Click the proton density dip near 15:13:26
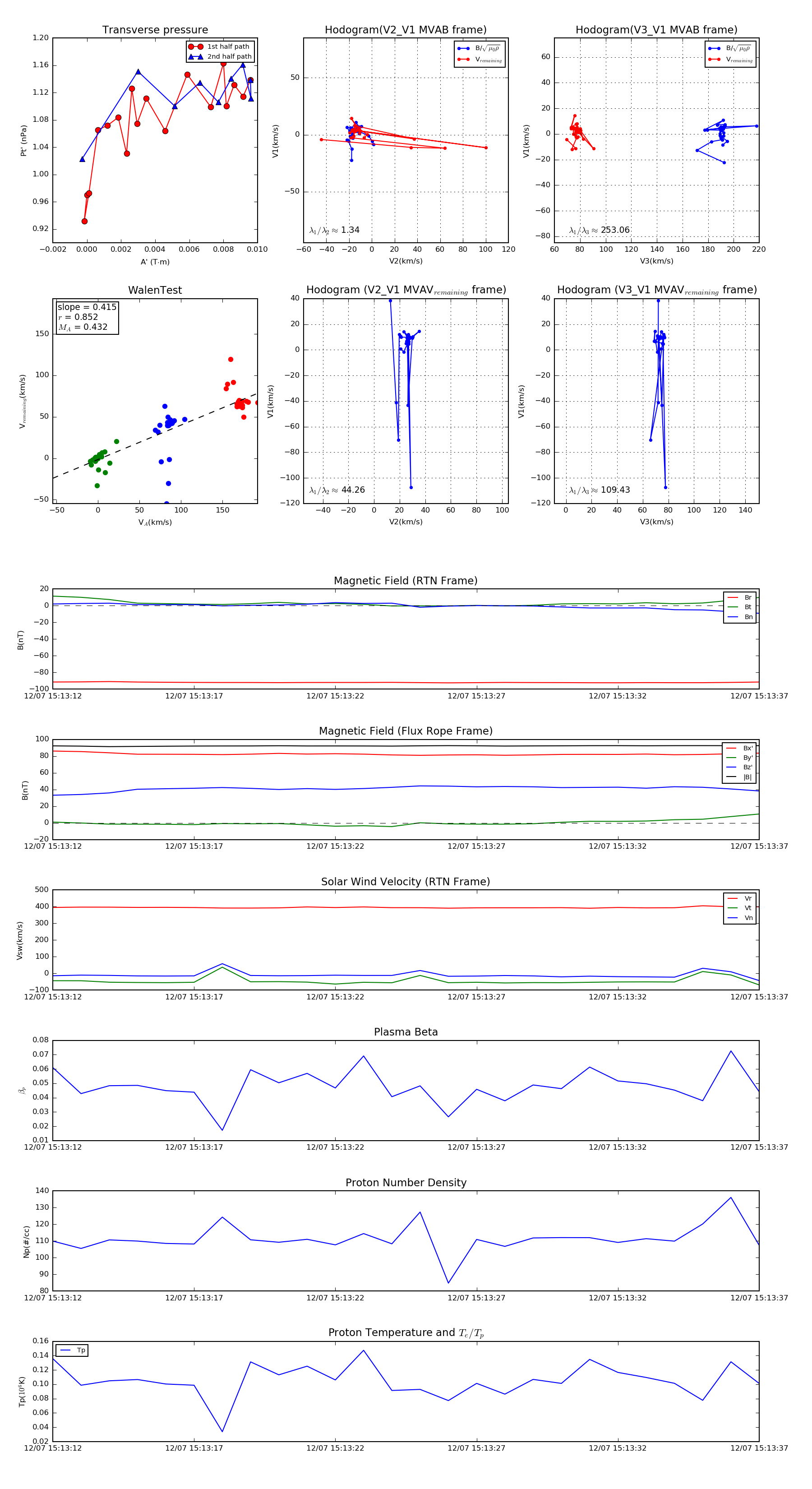812x1489 pixels. tap(448, 1283)
